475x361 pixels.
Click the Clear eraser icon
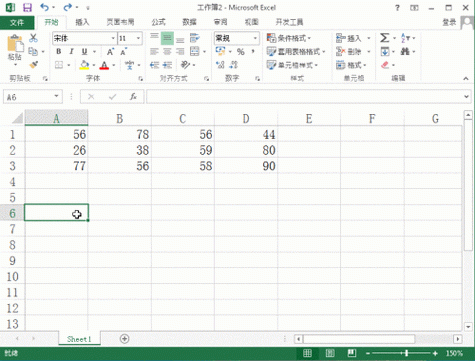click(385, 65)
